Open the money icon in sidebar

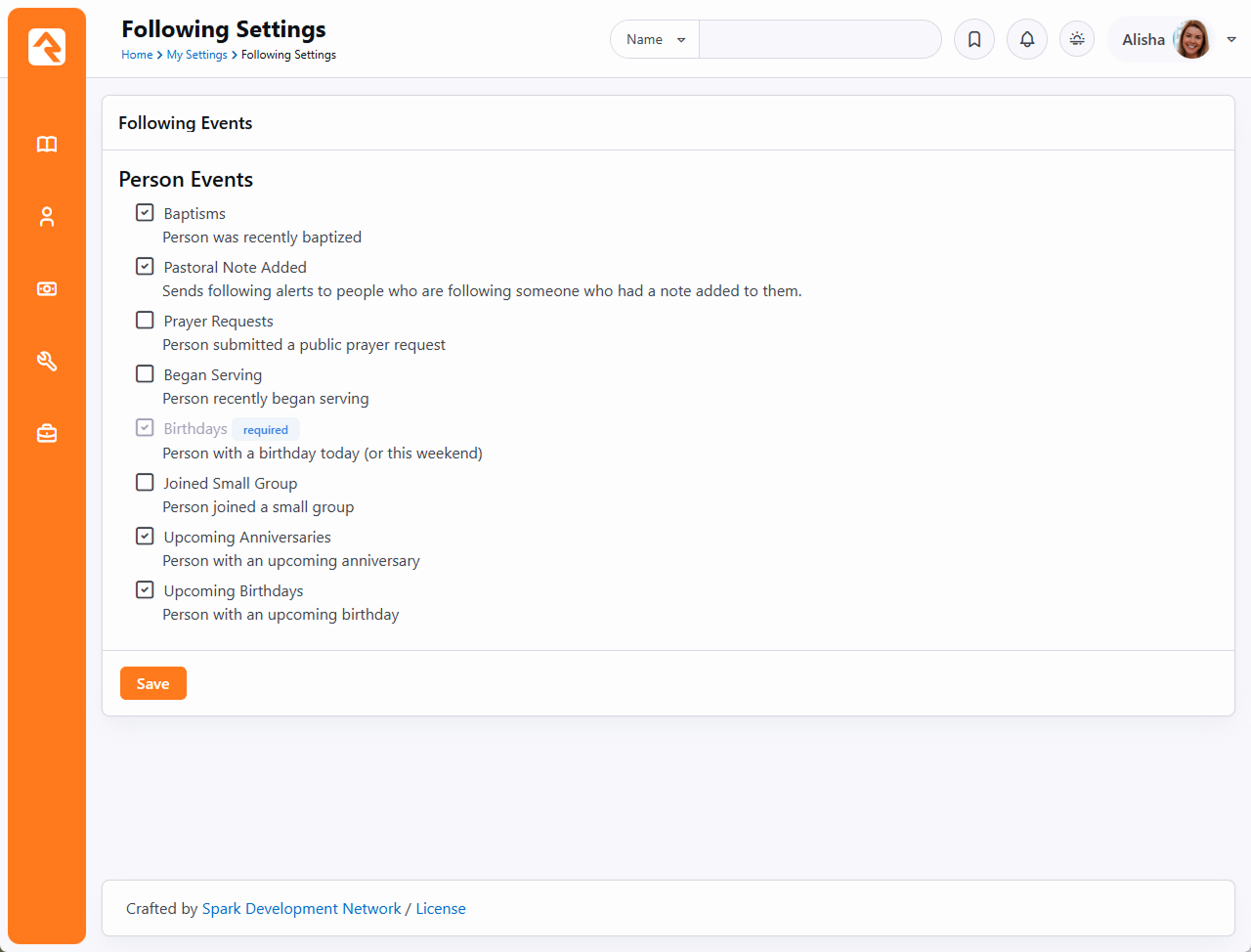pos(47,289)
